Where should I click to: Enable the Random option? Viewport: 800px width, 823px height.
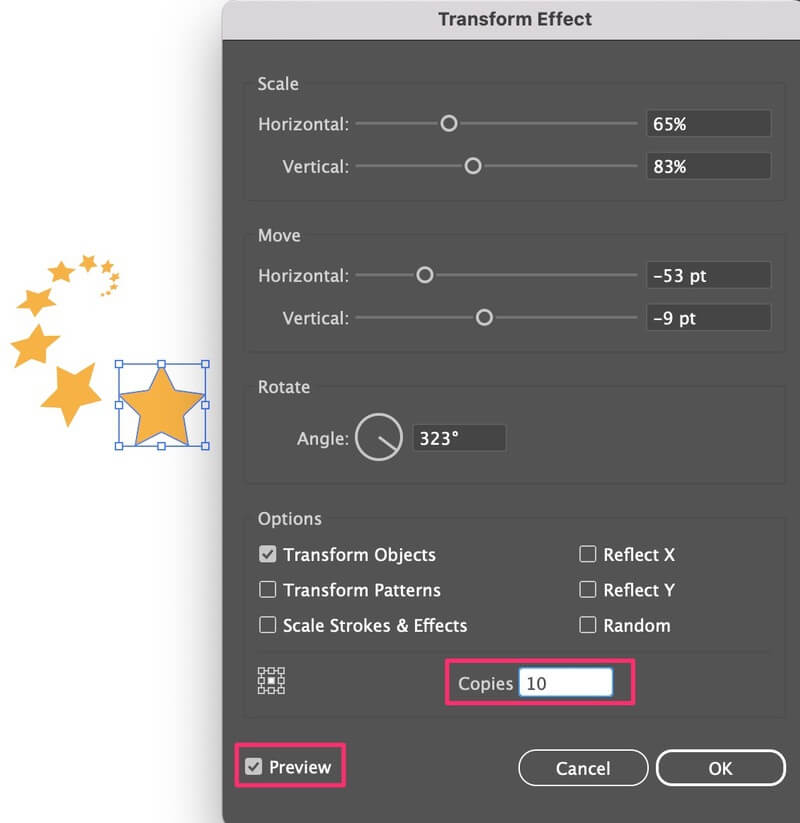tap(587, 625)
